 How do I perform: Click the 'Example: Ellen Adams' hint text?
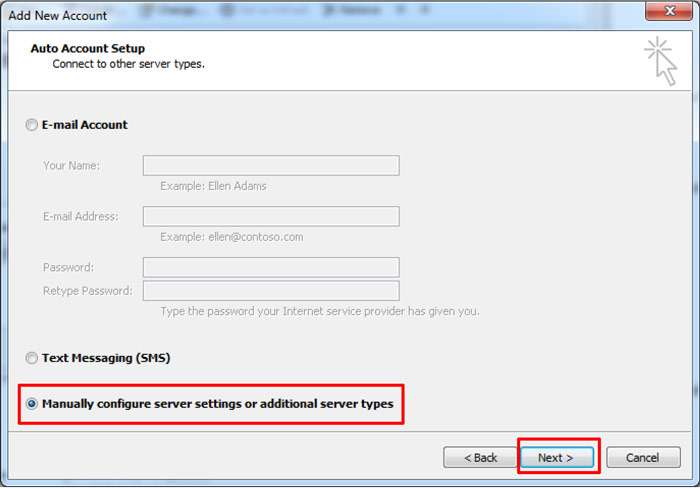[x=213, y=186]
